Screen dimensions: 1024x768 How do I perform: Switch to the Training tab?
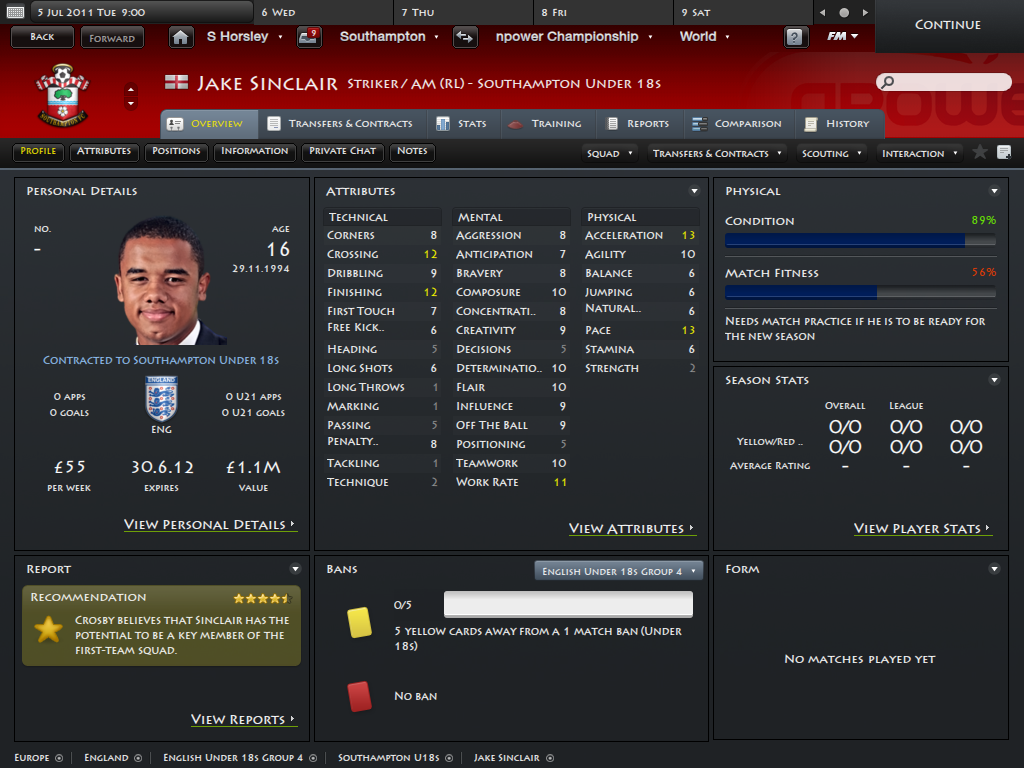[x=545, y=123]
